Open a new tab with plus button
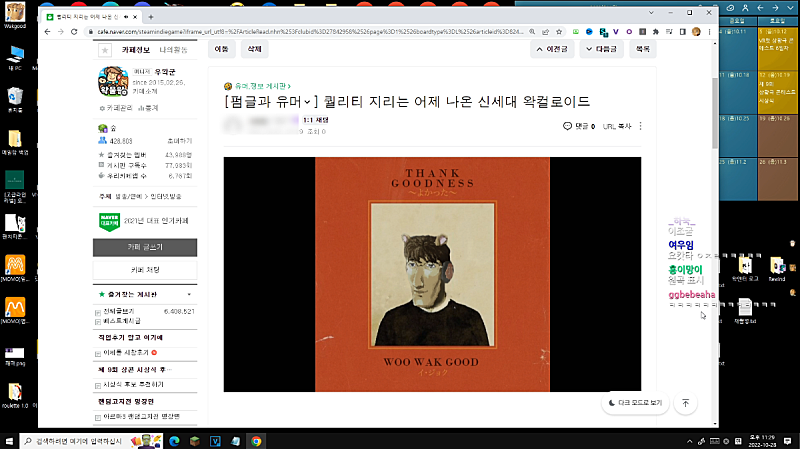 pos(151,17)
